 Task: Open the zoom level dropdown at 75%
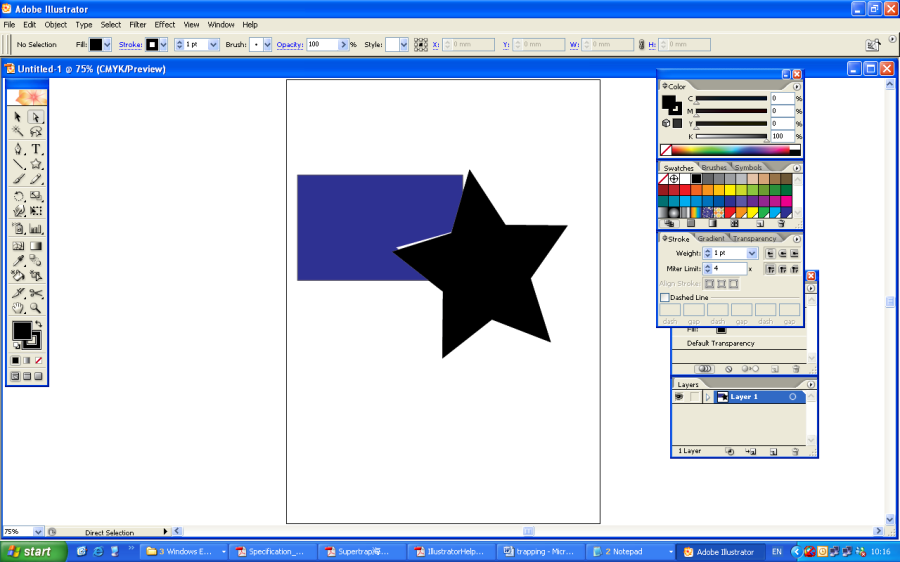tap(38, 532)
